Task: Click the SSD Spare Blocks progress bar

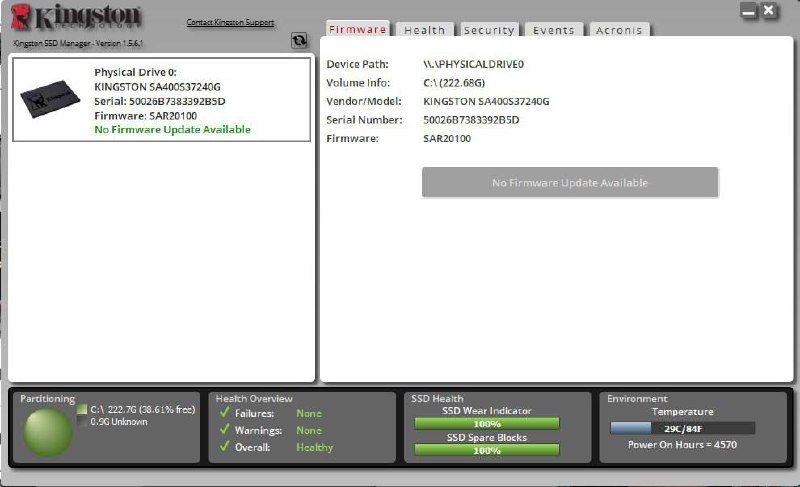Action: pyautogui.click(x=487, y=450)
